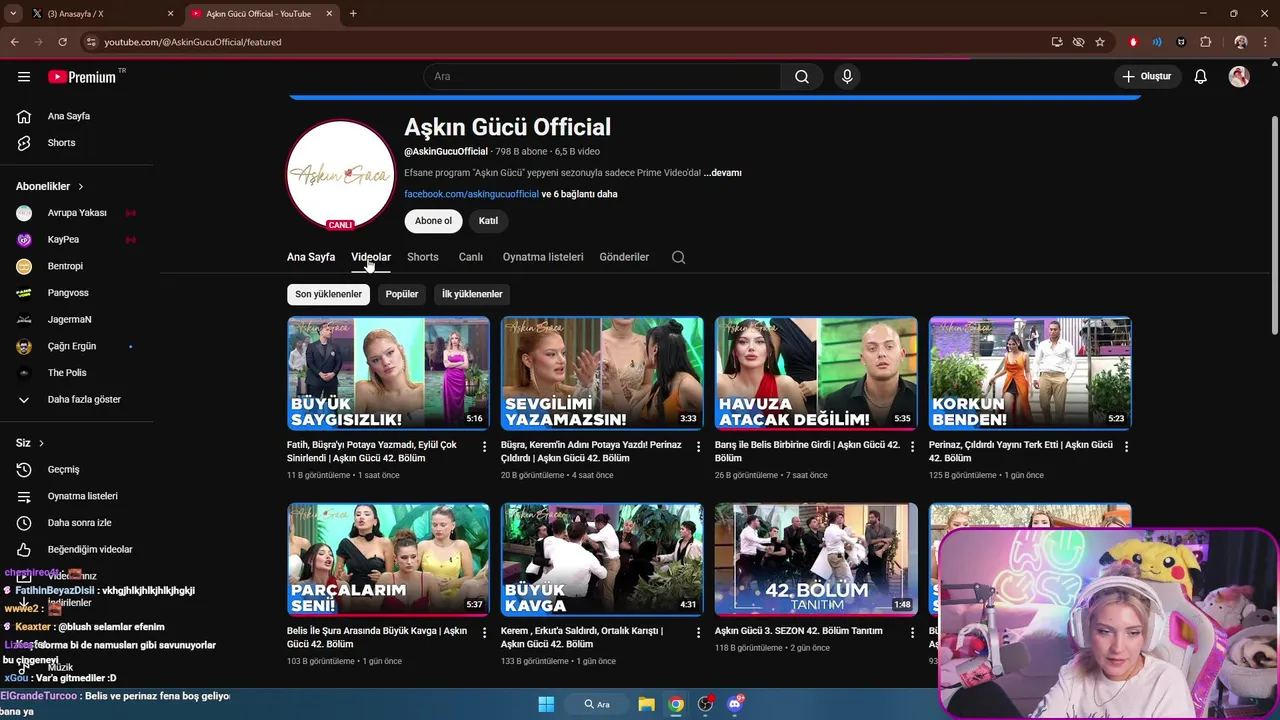Open options for Kerem, Erkut'a Saldırdı video
The height and width of the screenshot is (720, 1280).
click(x=699, y=632)
